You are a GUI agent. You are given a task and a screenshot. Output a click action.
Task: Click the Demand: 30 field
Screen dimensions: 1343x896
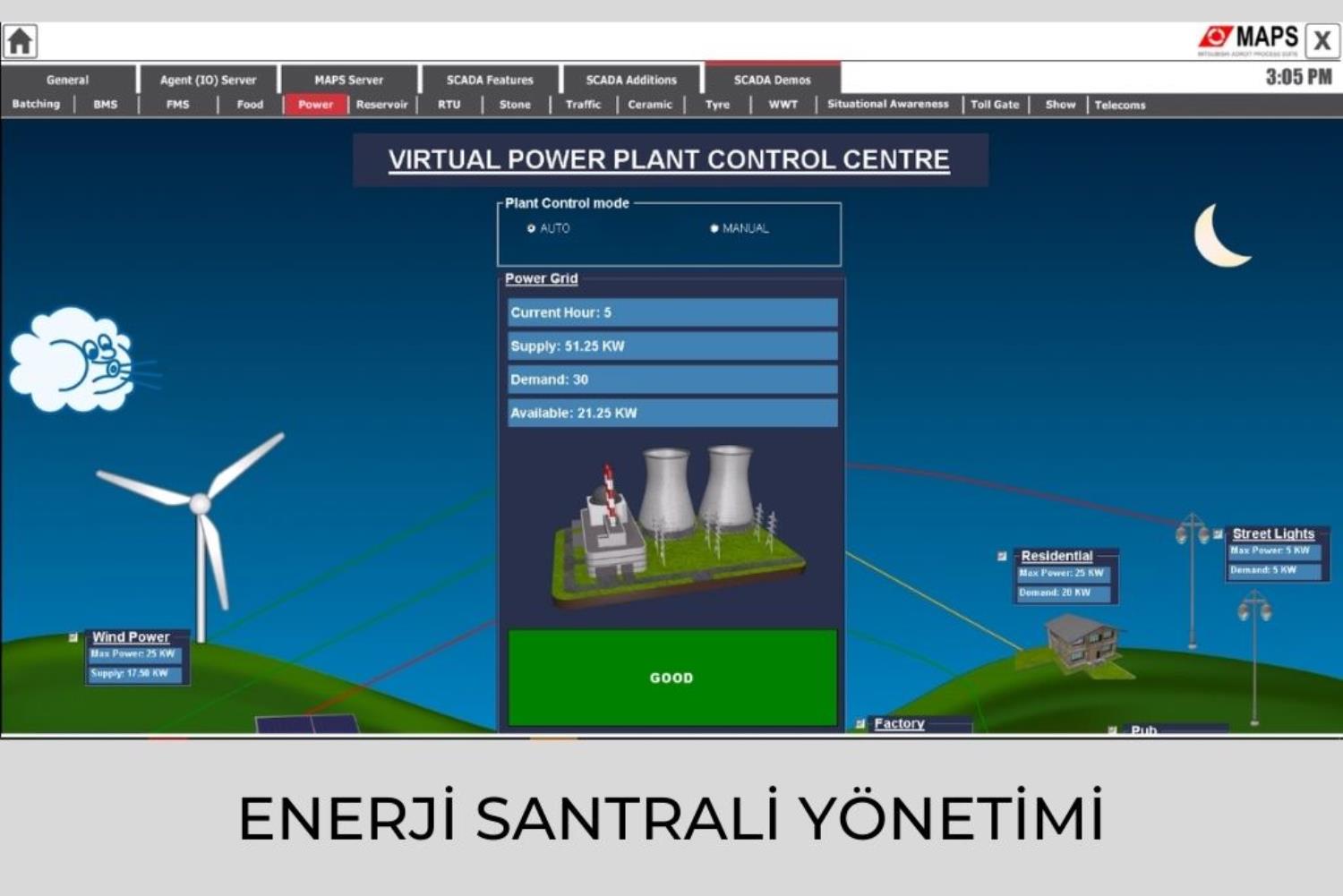672,380
